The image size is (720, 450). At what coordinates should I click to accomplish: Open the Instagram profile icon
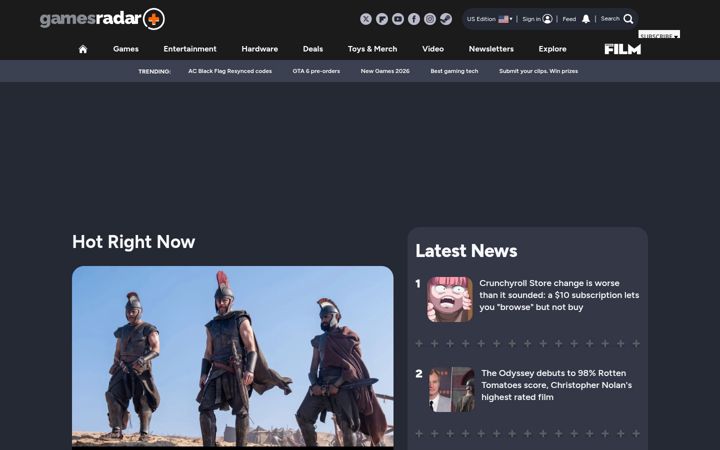pos(430,19)
